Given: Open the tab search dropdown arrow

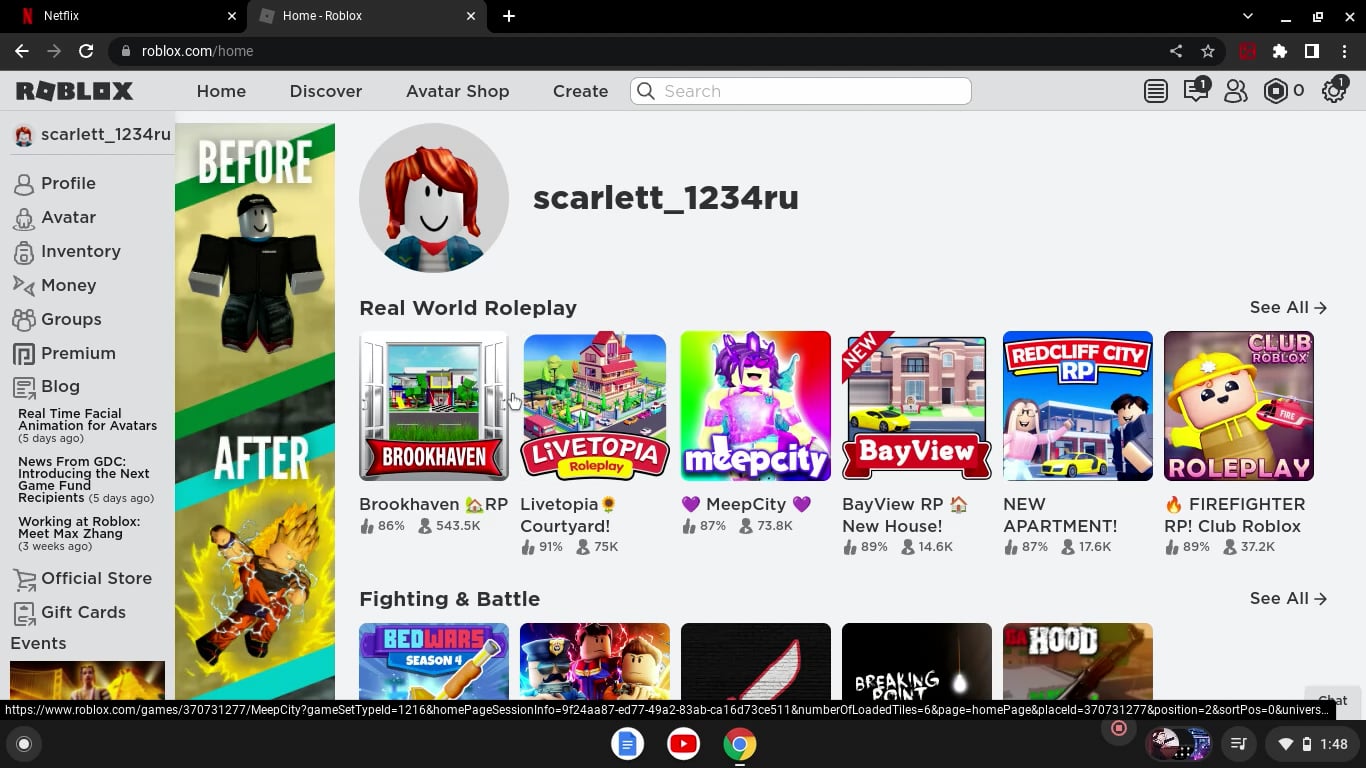Looking at the screenshot, I should pos(1247,16).
